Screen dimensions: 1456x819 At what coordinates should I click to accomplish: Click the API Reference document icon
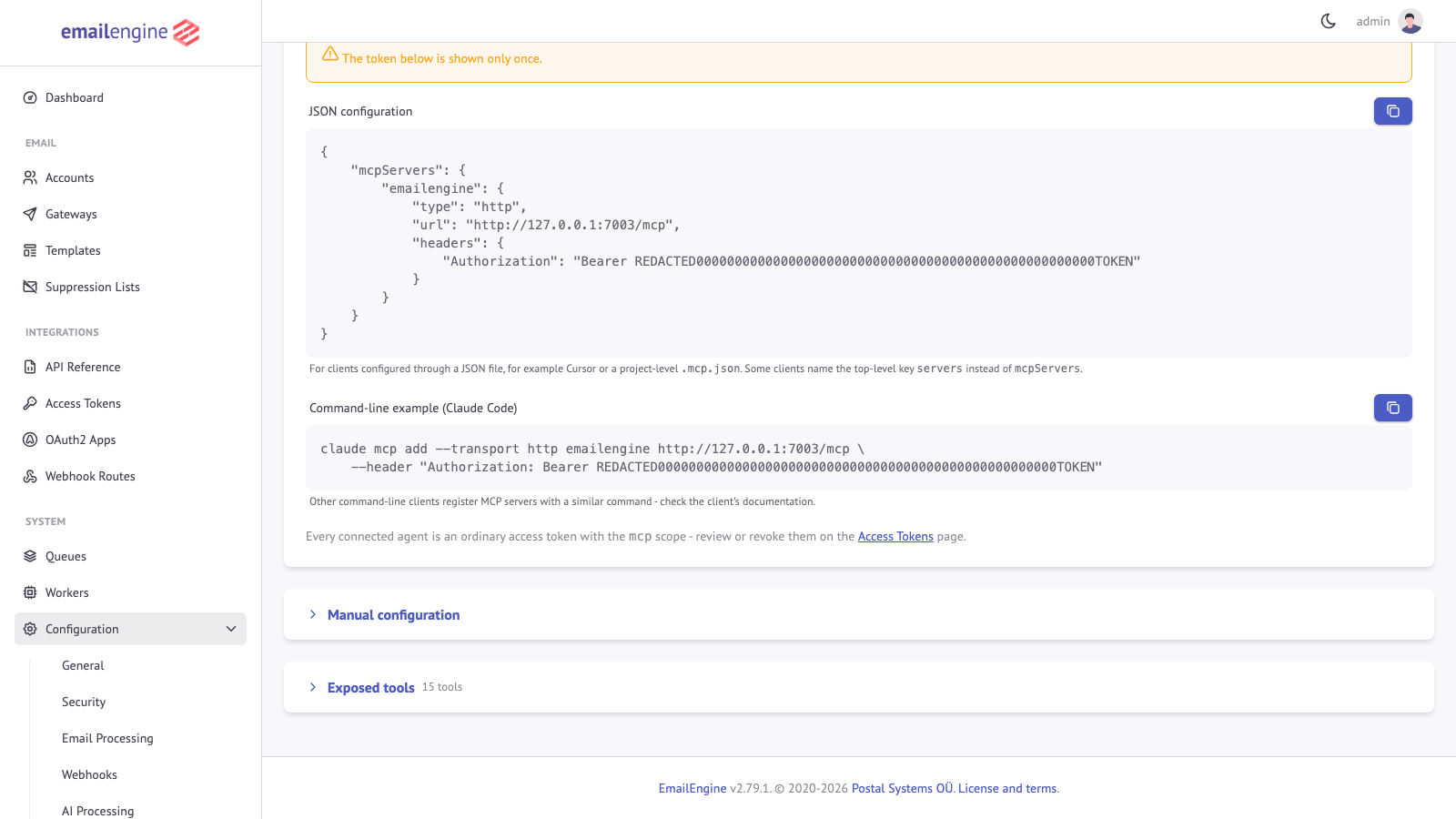pyautogui.click(x=30, y=367)
